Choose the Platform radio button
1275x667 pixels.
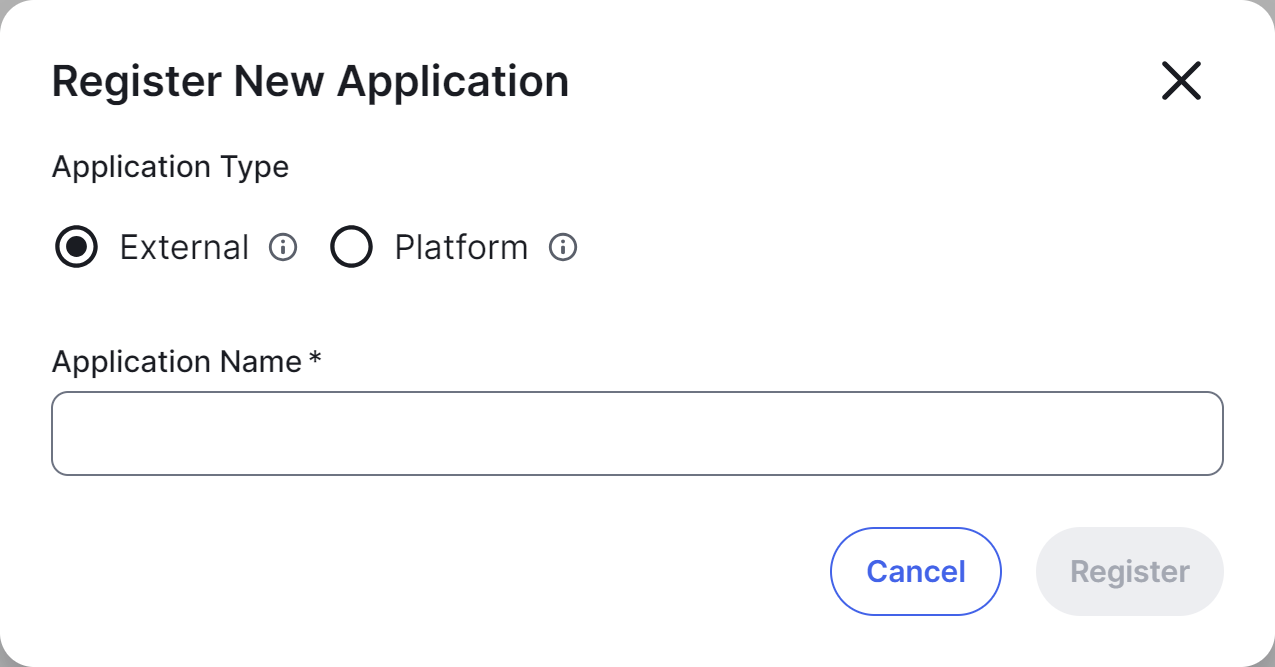[x=351, y=247]
